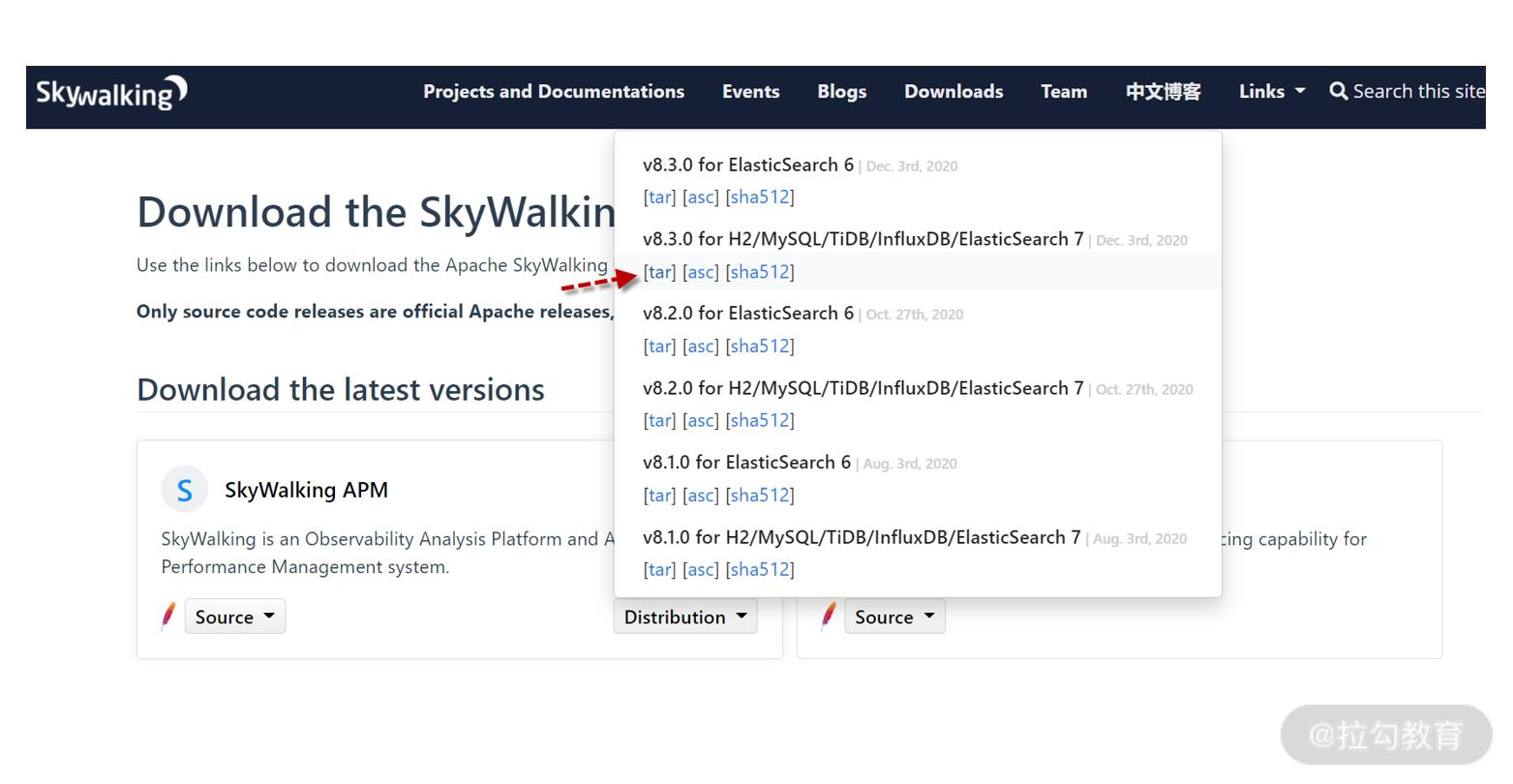The width and height of the screenshot is (1513, 784).
Task: Open sha512 for v8.1.0 H2/MySQL/TiDB/InfluxDB/ElasticSearch 7
Action: click(x=760, y=570)
